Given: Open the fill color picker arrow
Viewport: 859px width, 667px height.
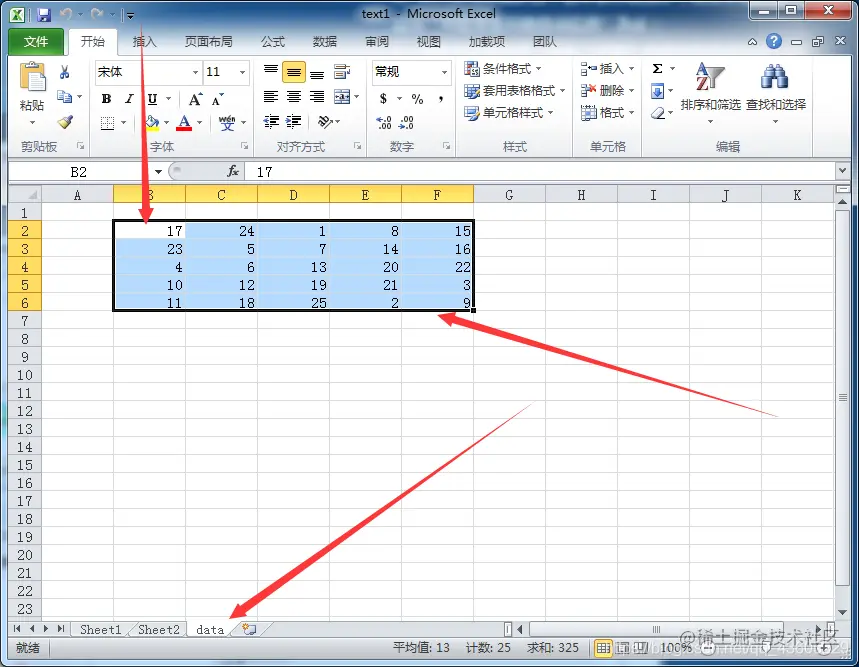Looking at the screenshot, I should (167, 123).
